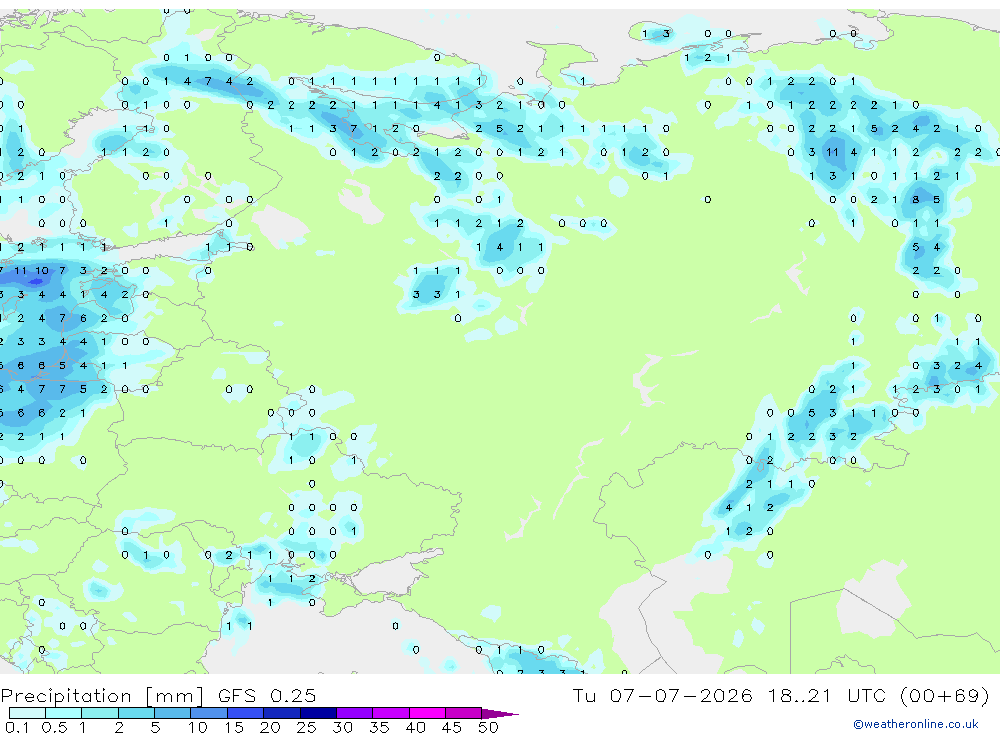Click the legend label '45'

pos(452,727)
